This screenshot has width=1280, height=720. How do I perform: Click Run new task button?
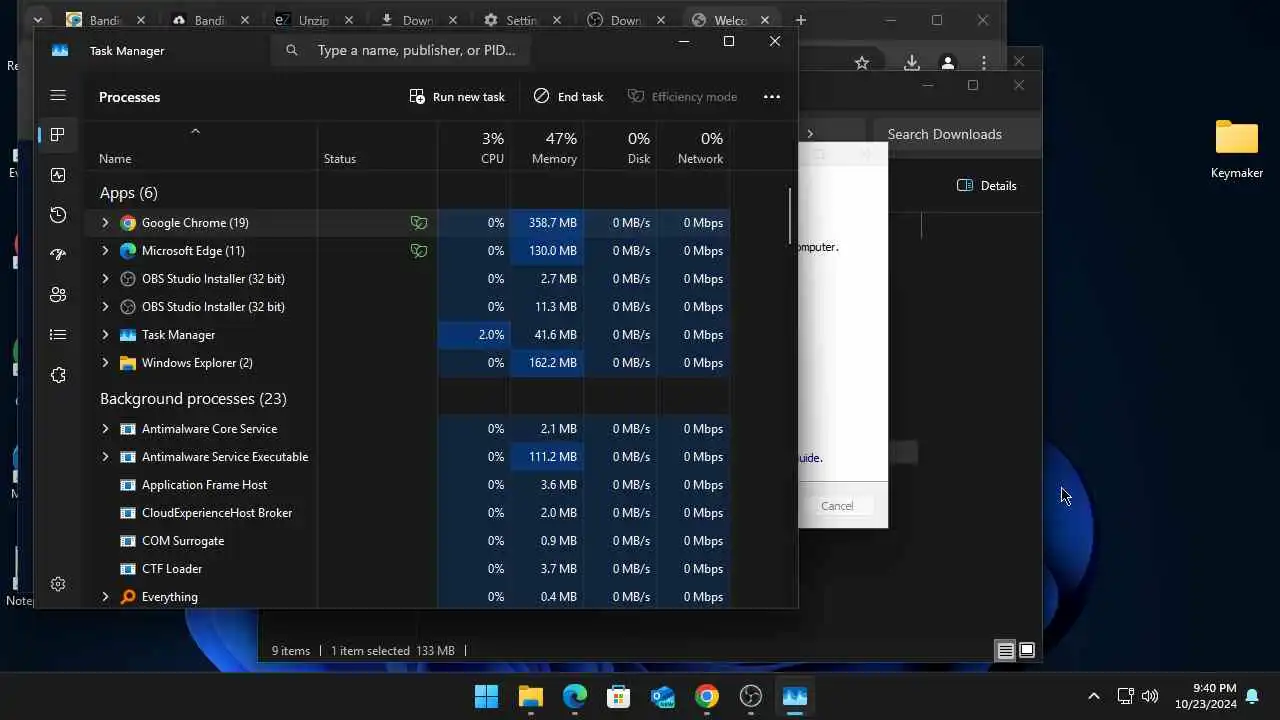[457, 97]
